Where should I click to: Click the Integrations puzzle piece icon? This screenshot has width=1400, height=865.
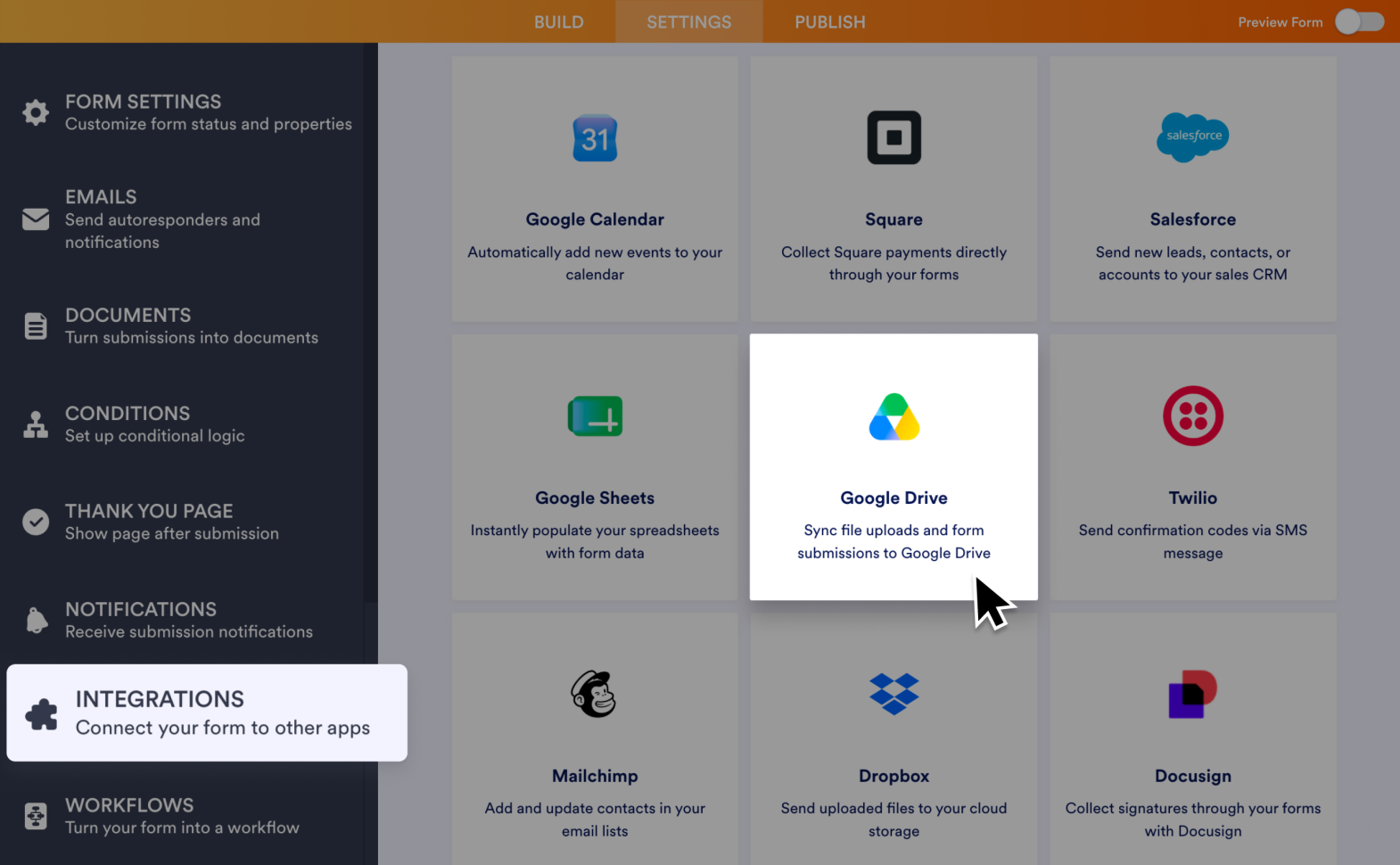pyautogui.click(x=41, y=713)
